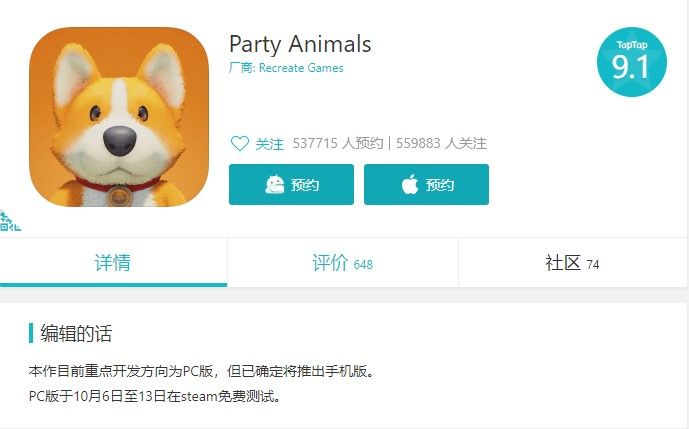Open the Recreate Games developer link

(x=300, y=68)
